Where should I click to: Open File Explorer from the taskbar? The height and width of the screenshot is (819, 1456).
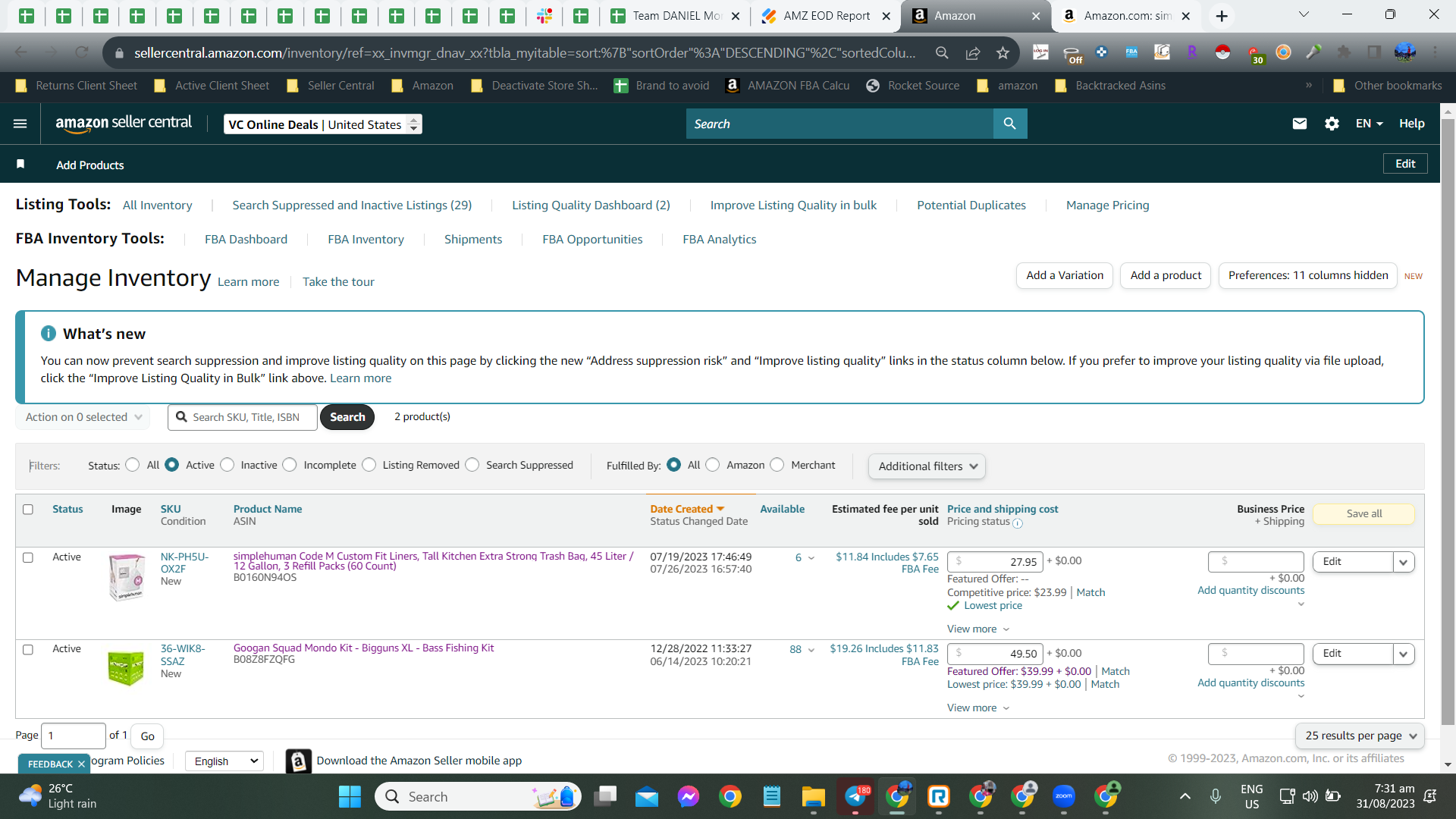[813, 796]
